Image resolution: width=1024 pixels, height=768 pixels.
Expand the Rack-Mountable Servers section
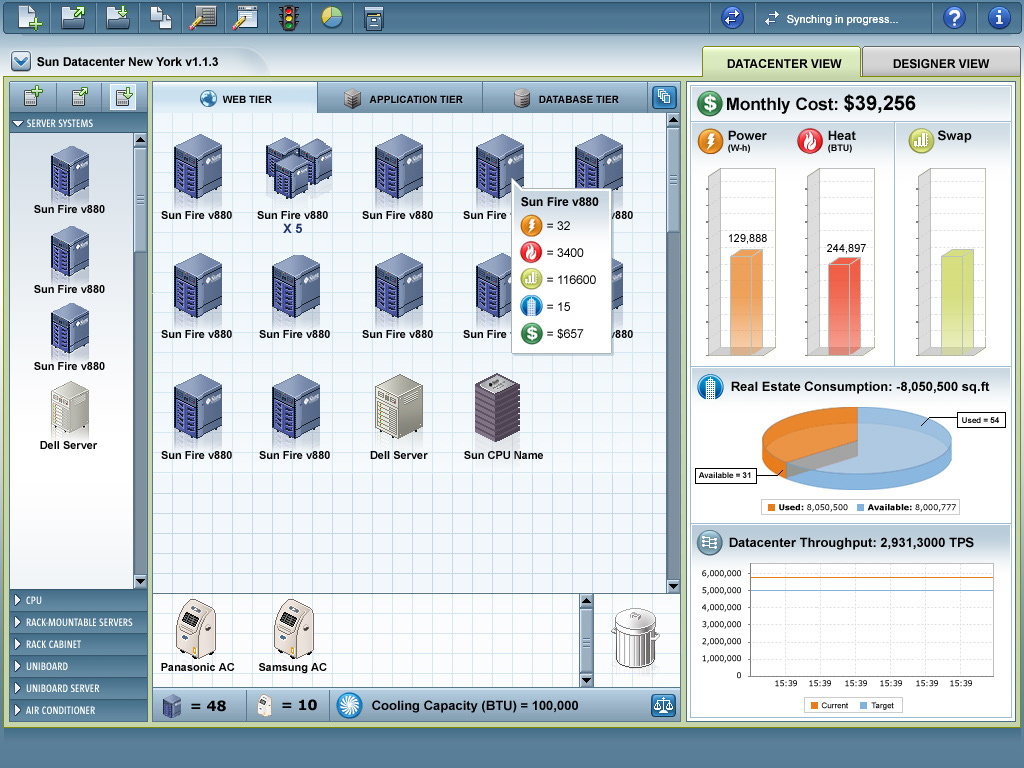tap(78, 622)
